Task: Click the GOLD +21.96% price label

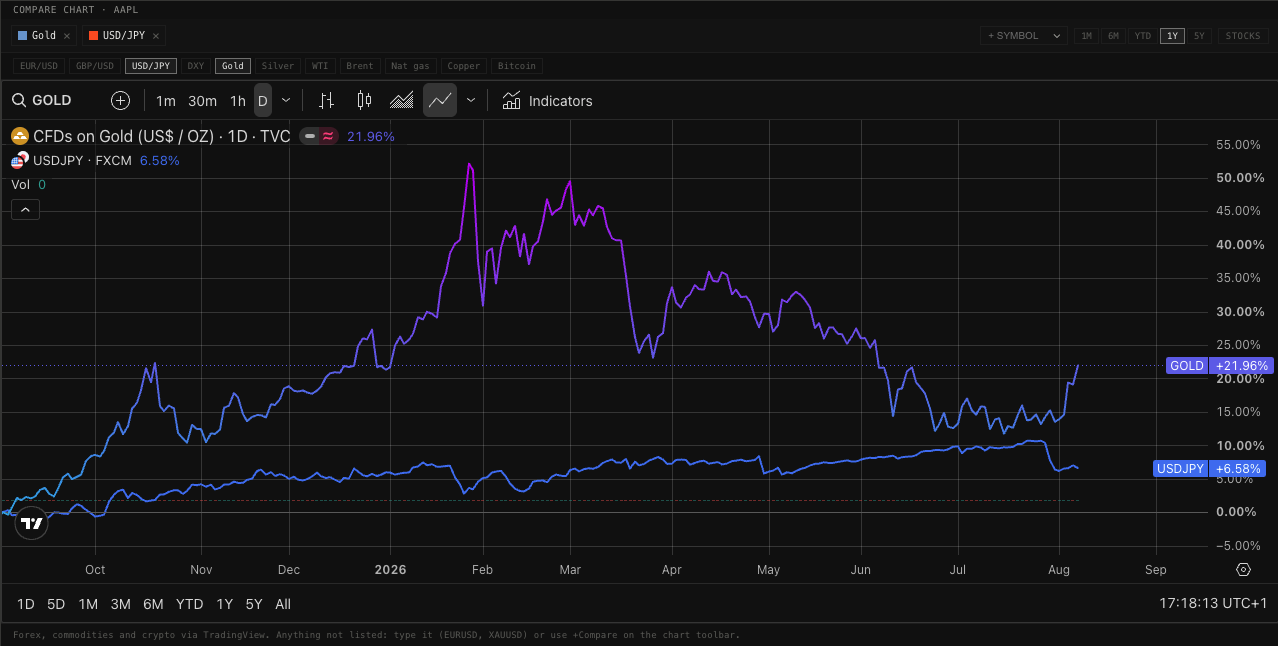Action: (1219, 366)
